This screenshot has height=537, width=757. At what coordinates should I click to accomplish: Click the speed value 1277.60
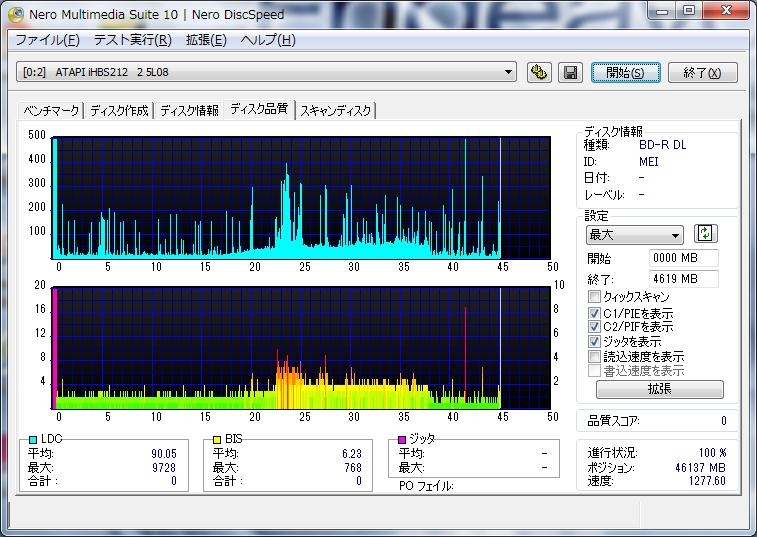[x=707, y=481]
